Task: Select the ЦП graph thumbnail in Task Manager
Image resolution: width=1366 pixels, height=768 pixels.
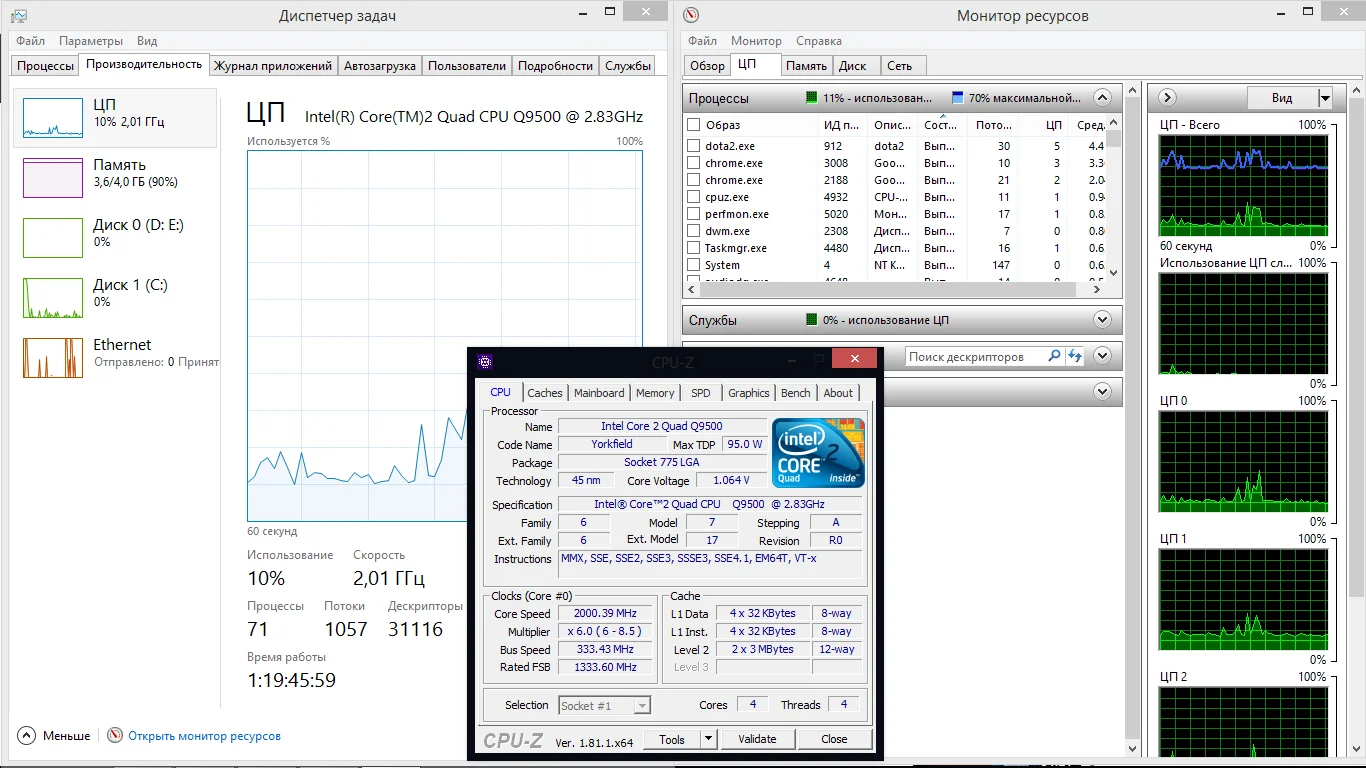Action: pos(53,118)
